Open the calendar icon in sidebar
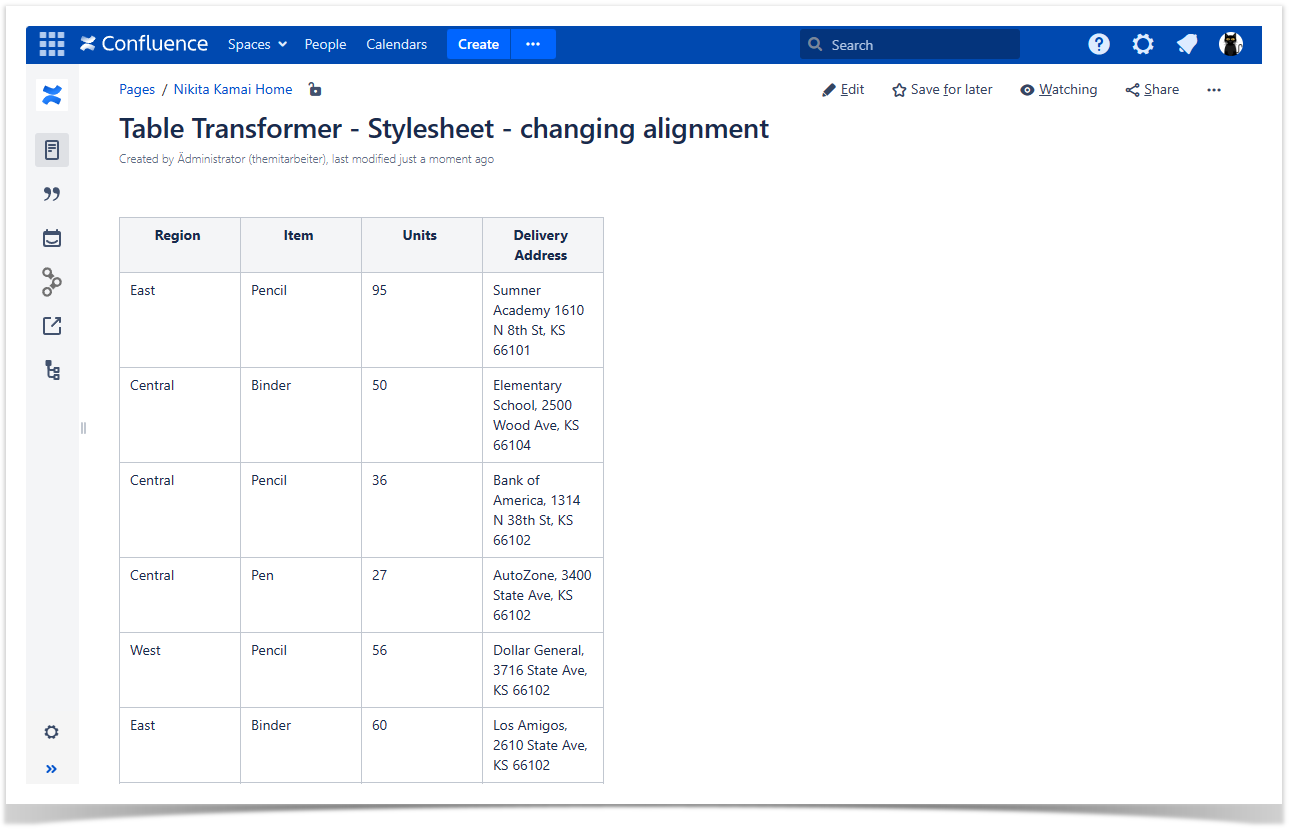This screenshot has width=1296, height=833. click(52, 238)
